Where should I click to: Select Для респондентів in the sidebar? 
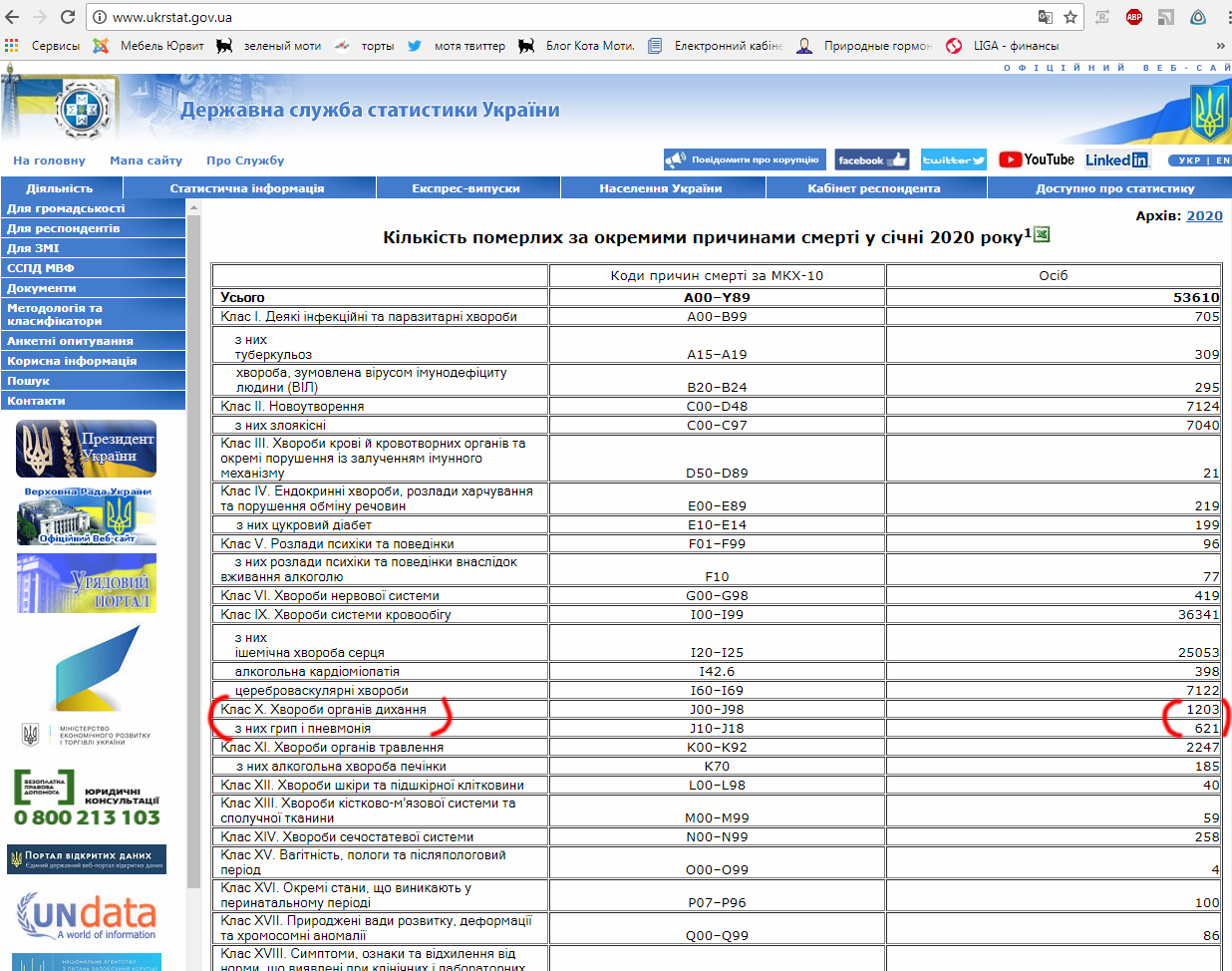pyautogui.click(x=93, y=228)
